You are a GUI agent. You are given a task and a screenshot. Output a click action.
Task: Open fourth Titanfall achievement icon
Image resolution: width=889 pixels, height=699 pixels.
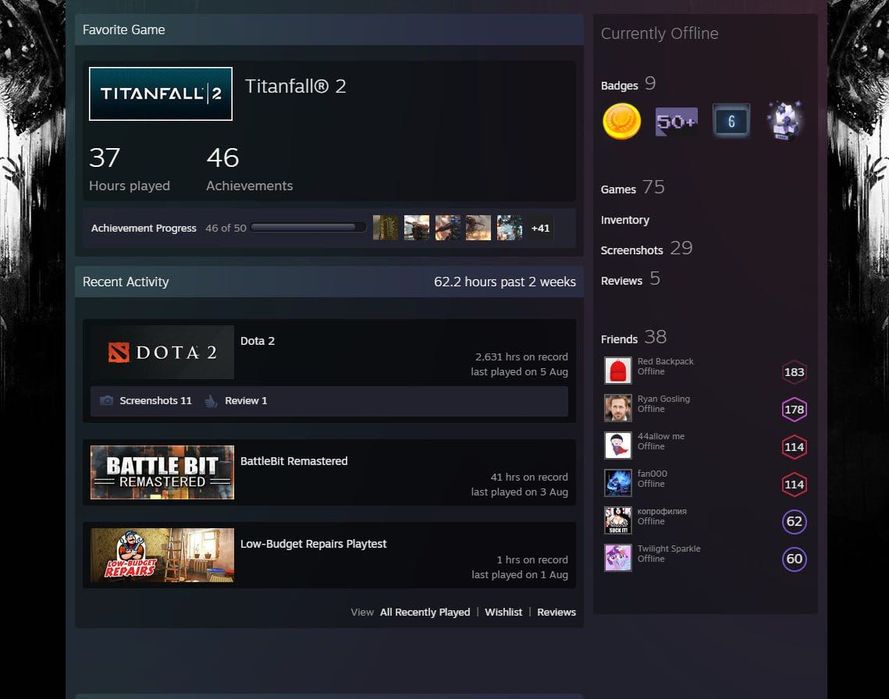tap(479, 228)
